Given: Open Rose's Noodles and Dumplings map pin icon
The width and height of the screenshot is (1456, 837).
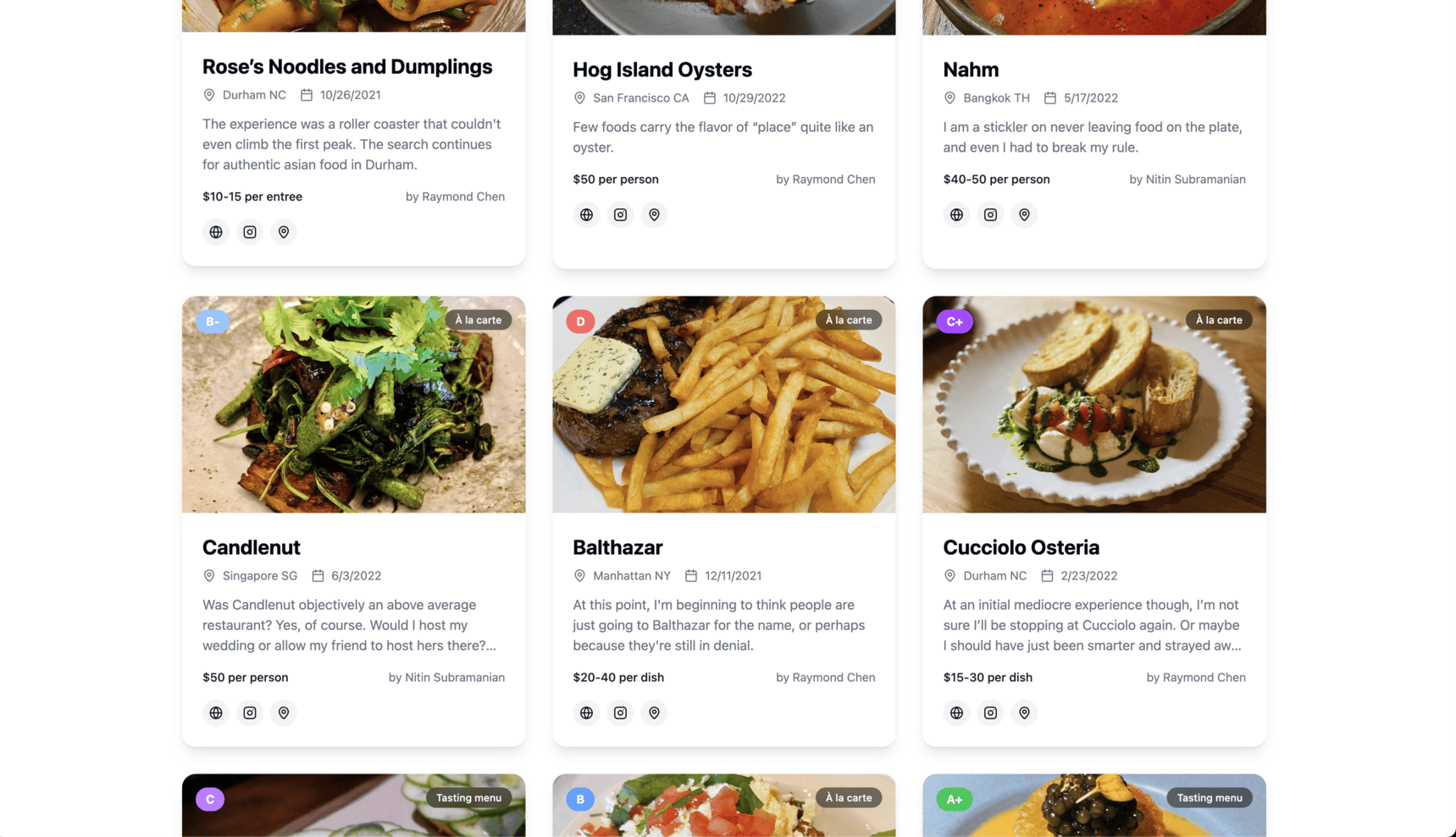Looking at the screenshot, I should [284, 231].
